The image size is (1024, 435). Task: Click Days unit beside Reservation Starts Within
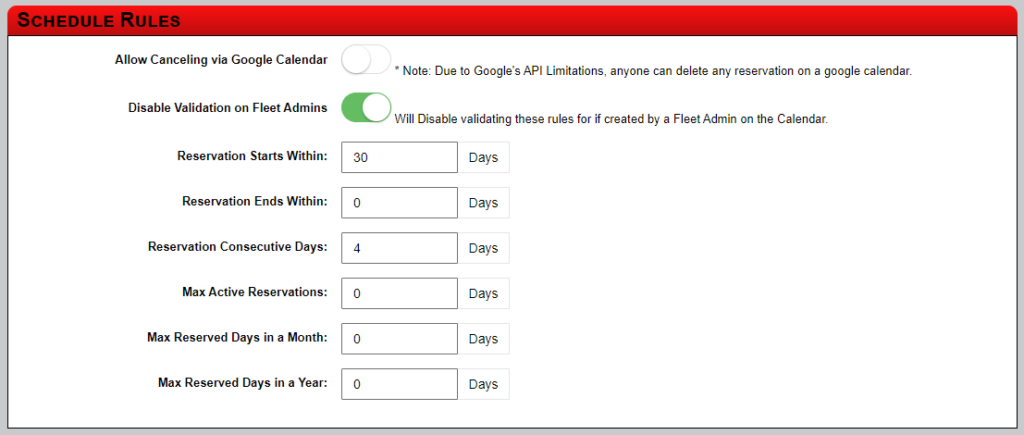[483, 157]
